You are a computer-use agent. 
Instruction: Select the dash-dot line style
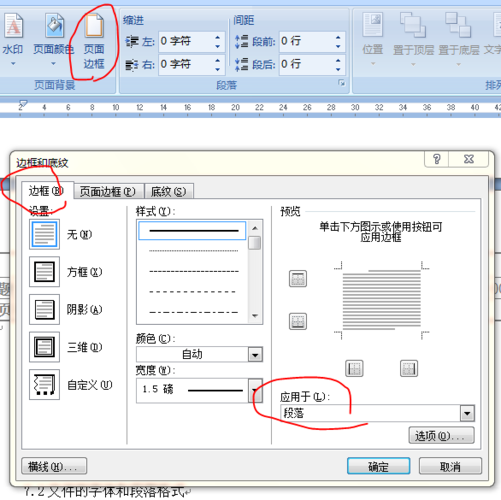click(193, 312)
